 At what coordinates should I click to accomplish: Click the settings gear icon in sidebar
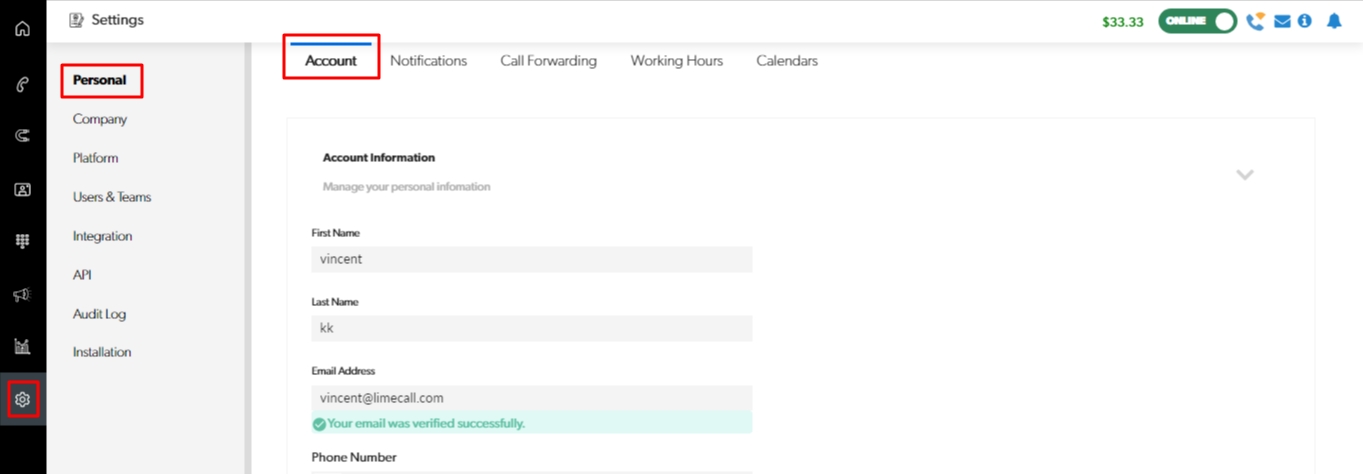tap(22, 400)
